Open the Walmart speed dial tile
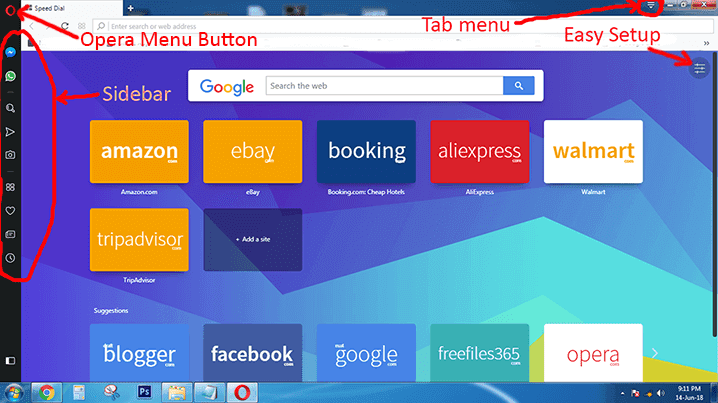The width and height of the screenshot is (718, 403). pos(593,152)
